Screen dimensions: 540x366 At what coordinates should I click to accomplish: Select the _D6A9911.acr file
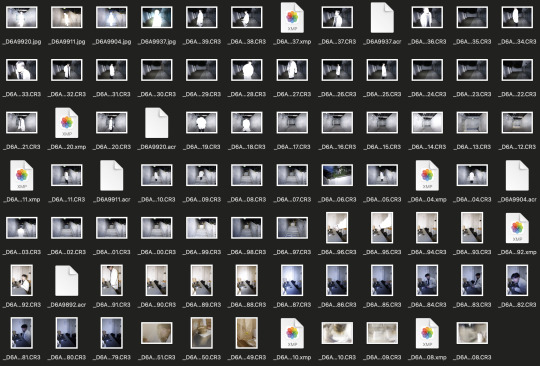(x=112, y=175)
